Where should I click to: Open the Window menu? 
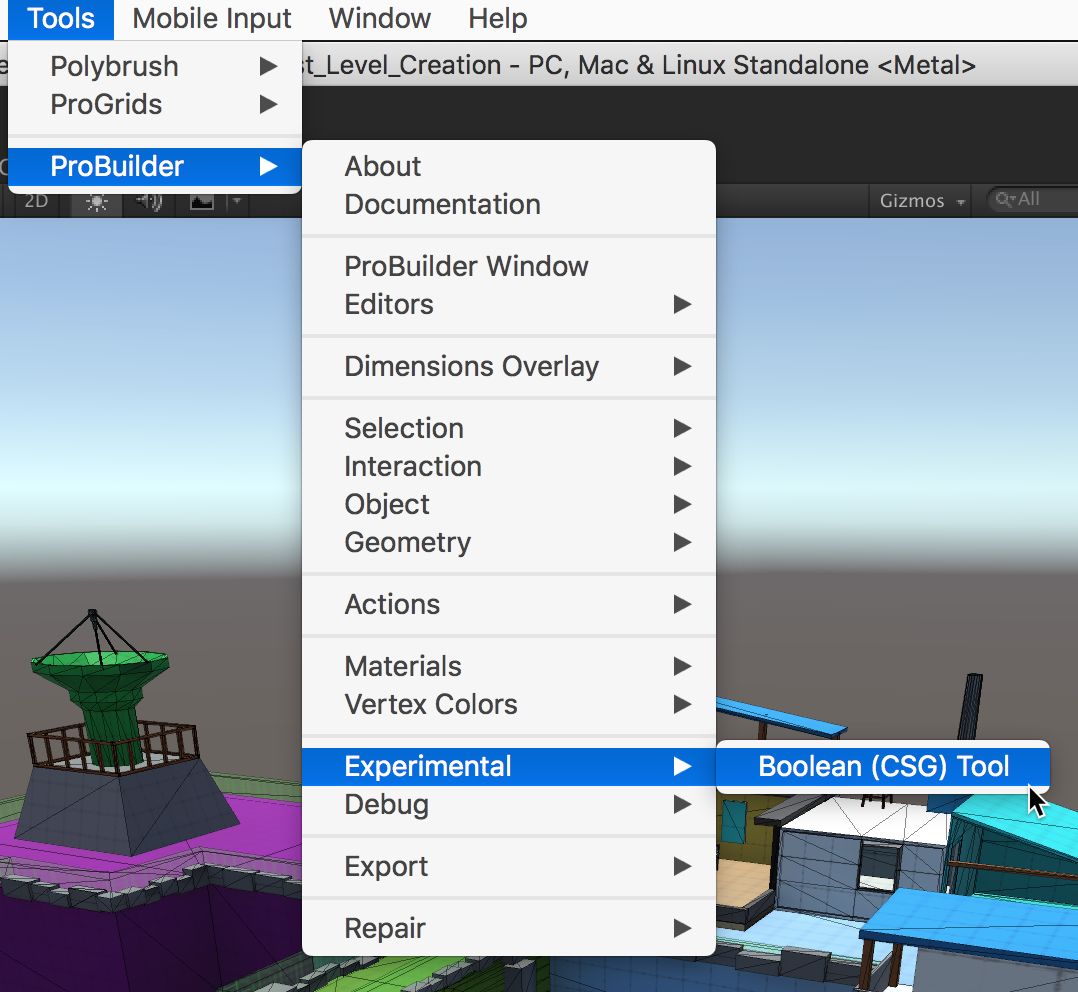pos(378,18)
